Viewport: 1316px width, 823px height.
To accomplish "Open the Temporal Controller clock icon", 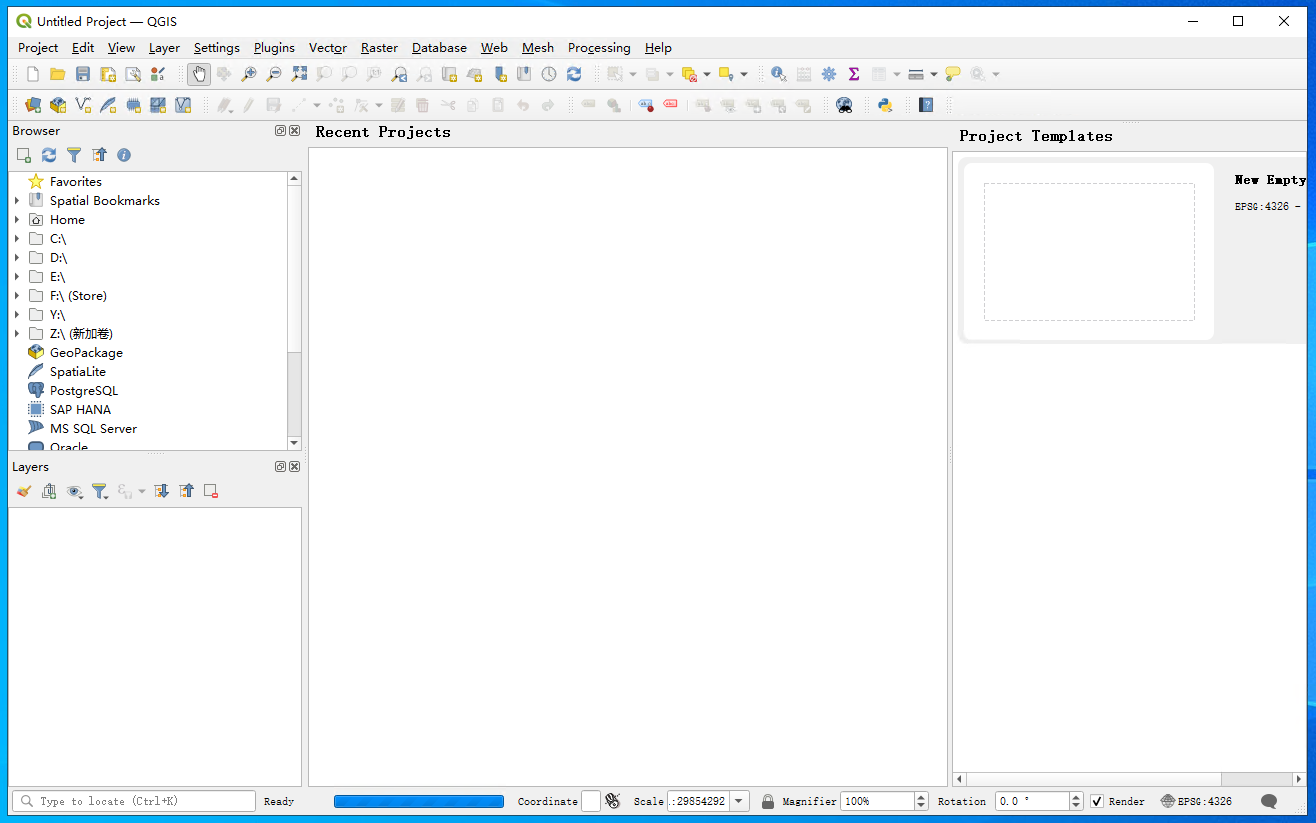I will 549,74.
